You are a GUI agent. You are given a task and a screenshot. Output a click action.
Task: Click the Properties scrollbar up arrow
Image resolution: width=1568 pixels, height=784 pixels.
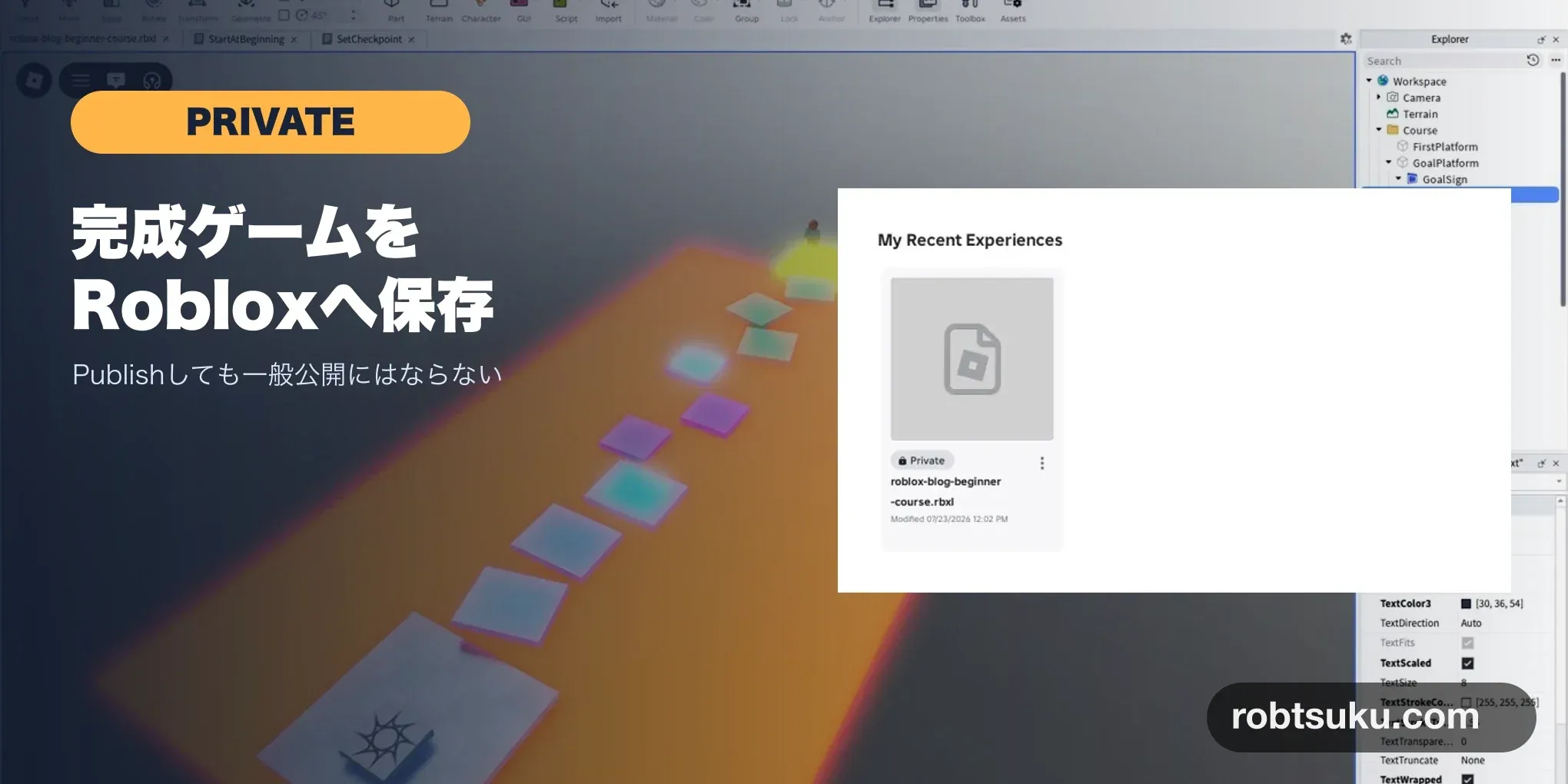(1560, 500)
